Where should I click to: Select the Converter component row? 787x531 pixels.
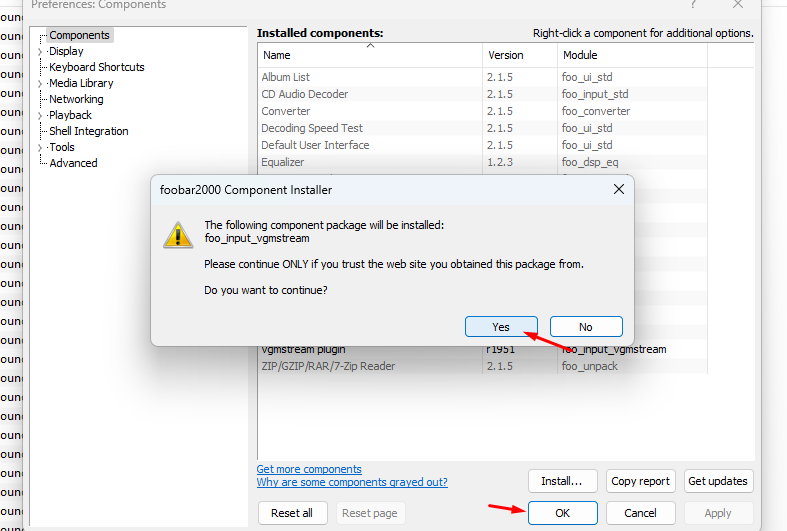tap(482, 111)
